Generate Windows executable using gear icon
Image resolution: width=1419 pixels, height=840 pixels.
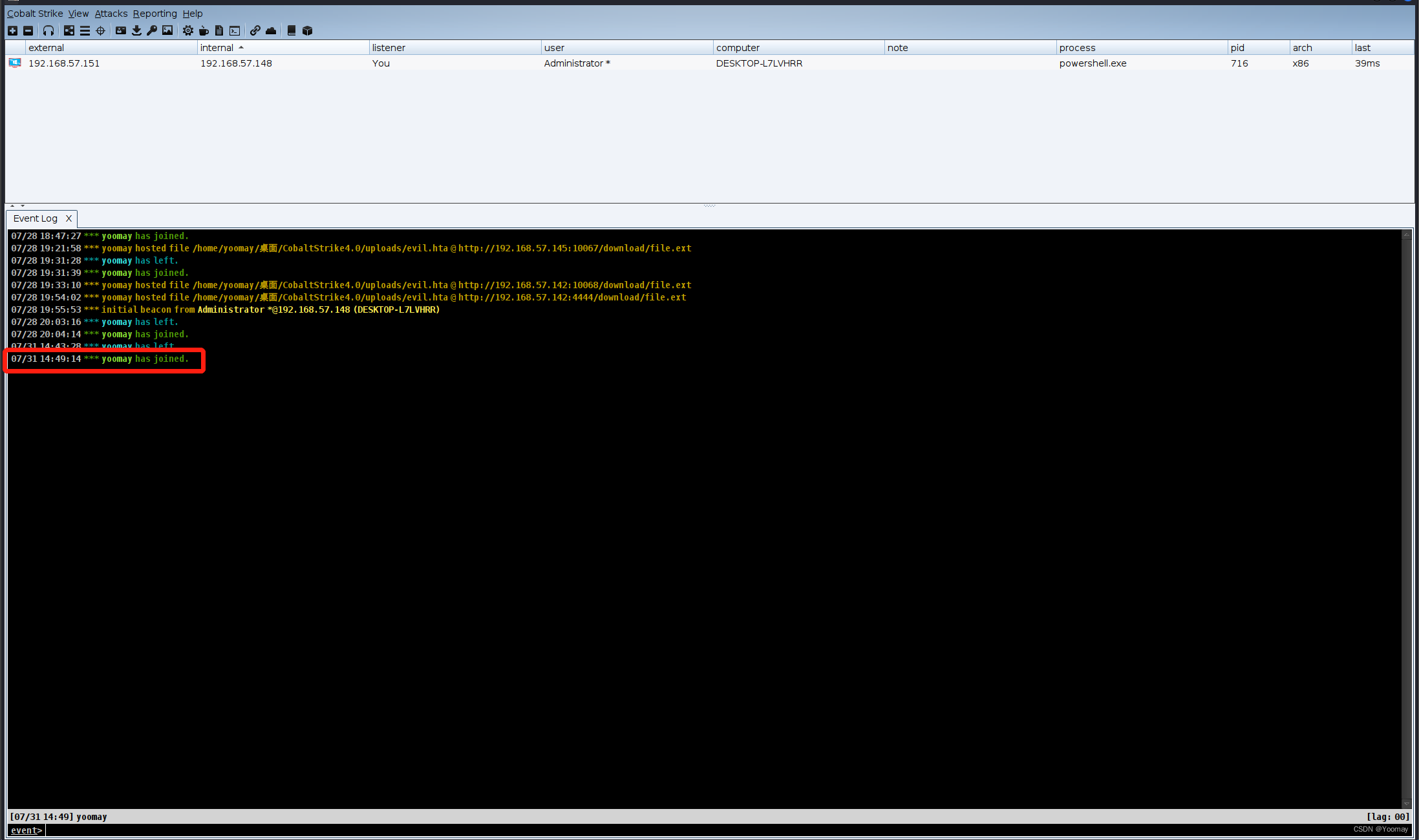(x=188, y=30)
